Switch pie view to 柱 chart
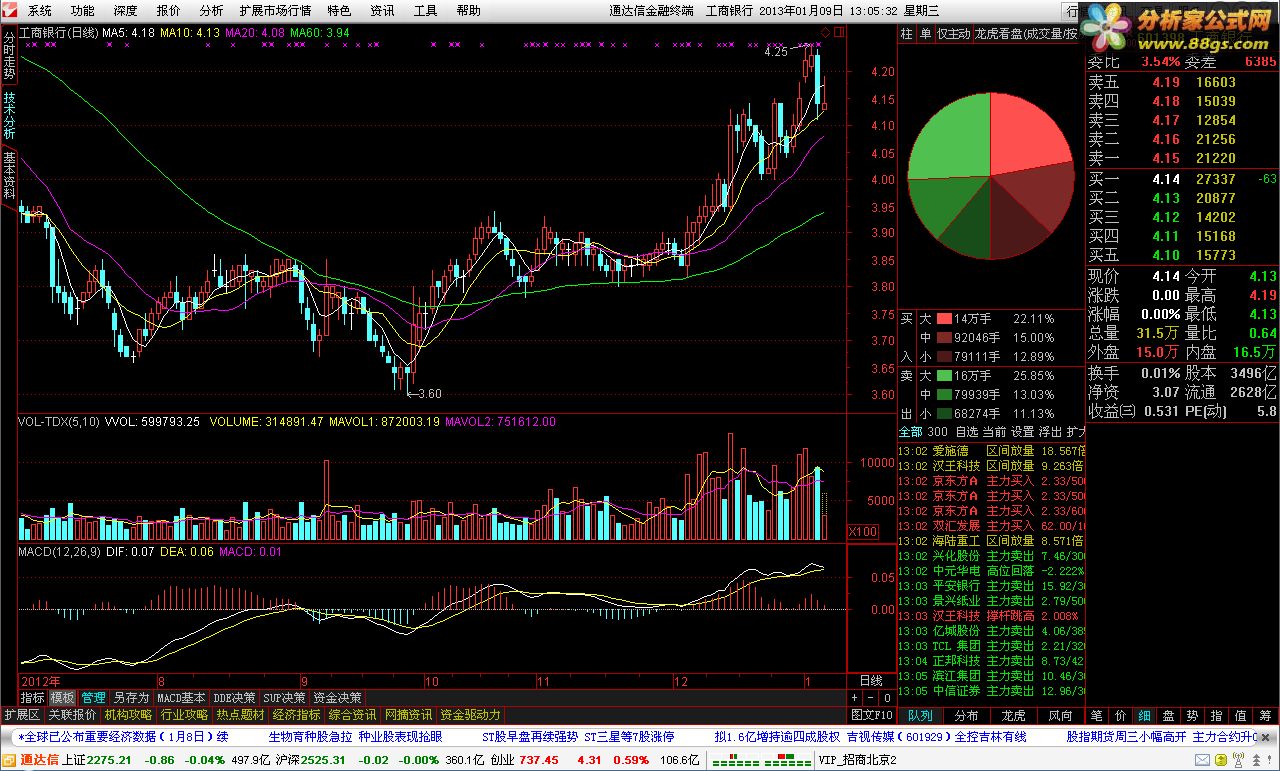This screenshot has width=1280, height=771. 906,34
